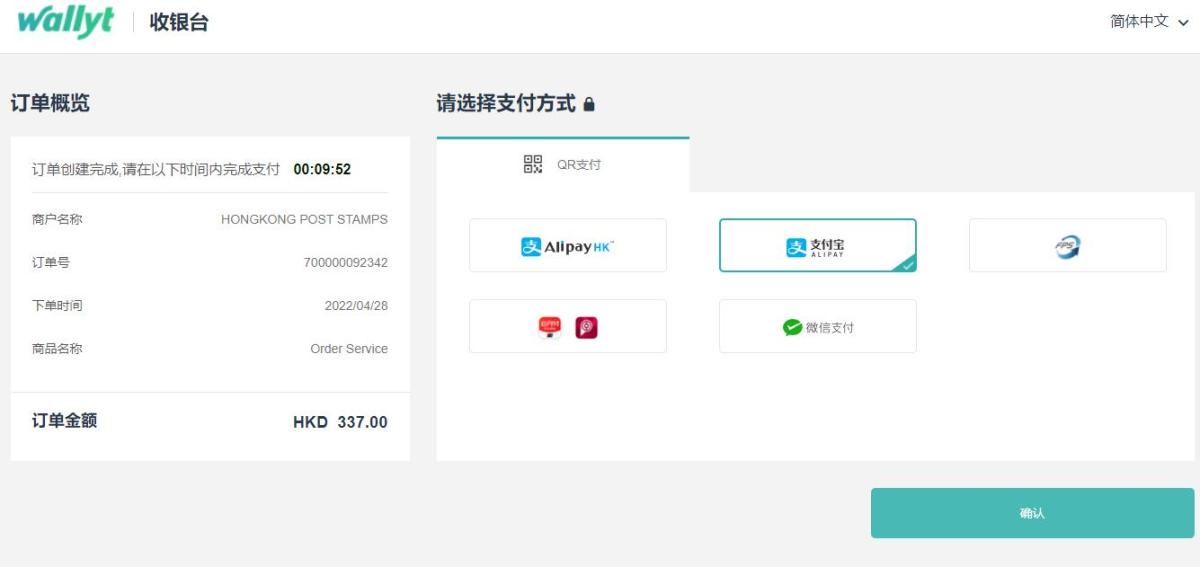Click the checkmark on selected Alipay card
The width and height of the screenshot is (1200, 567).
(x=906, y=265)
